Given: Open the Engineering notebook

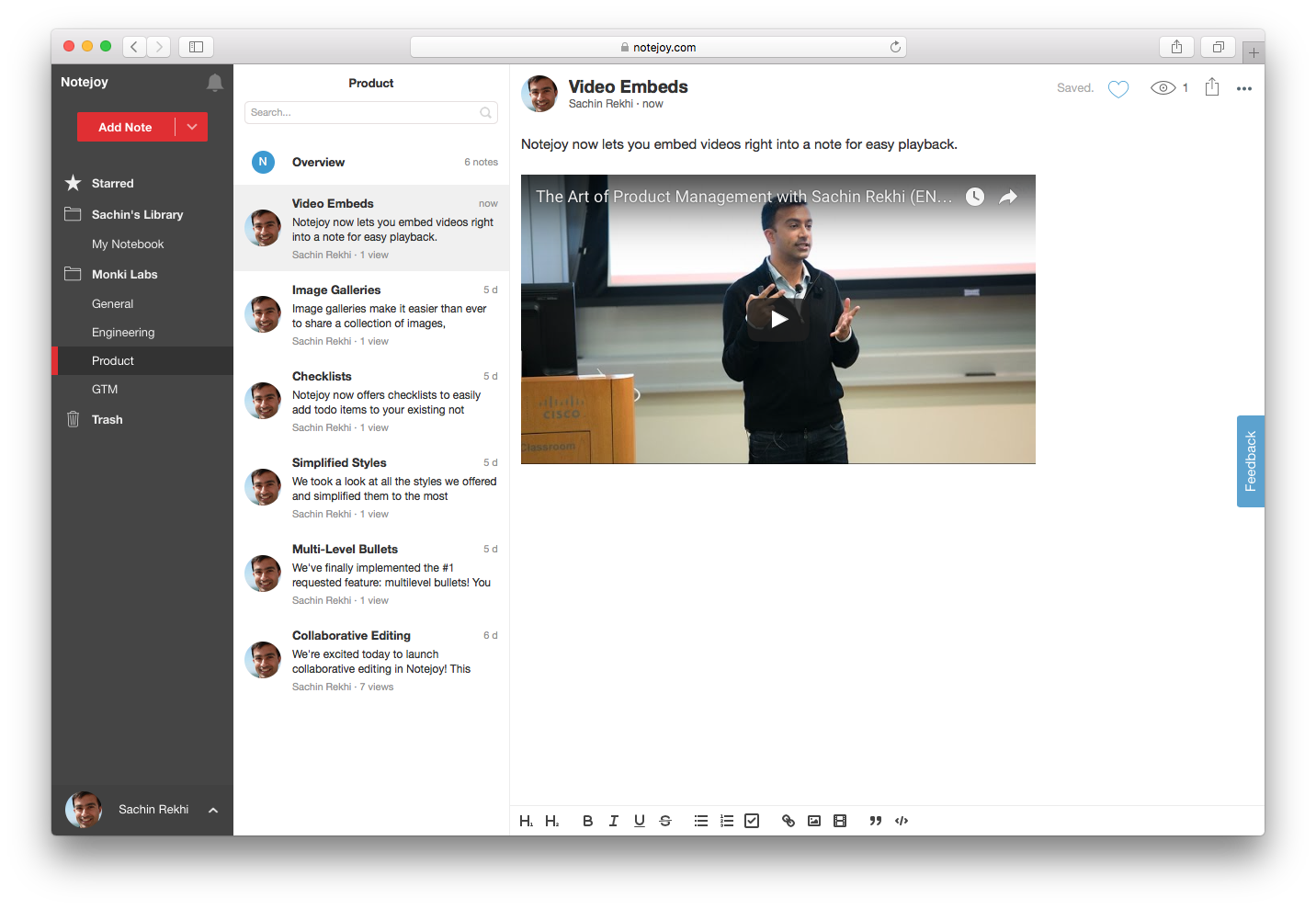Looking at the screenshot, I should coord(123,333).
